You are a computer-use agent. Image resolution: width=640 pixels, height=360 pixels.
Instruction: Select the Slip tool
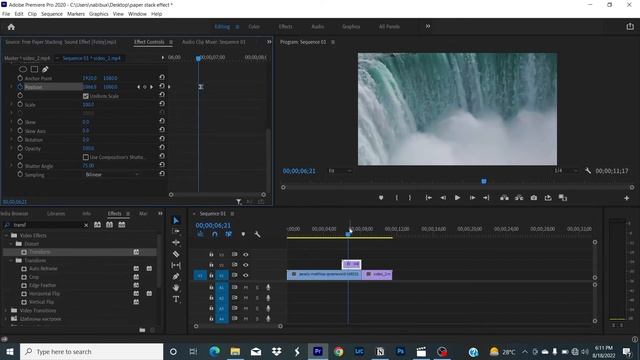click(176, 265)
